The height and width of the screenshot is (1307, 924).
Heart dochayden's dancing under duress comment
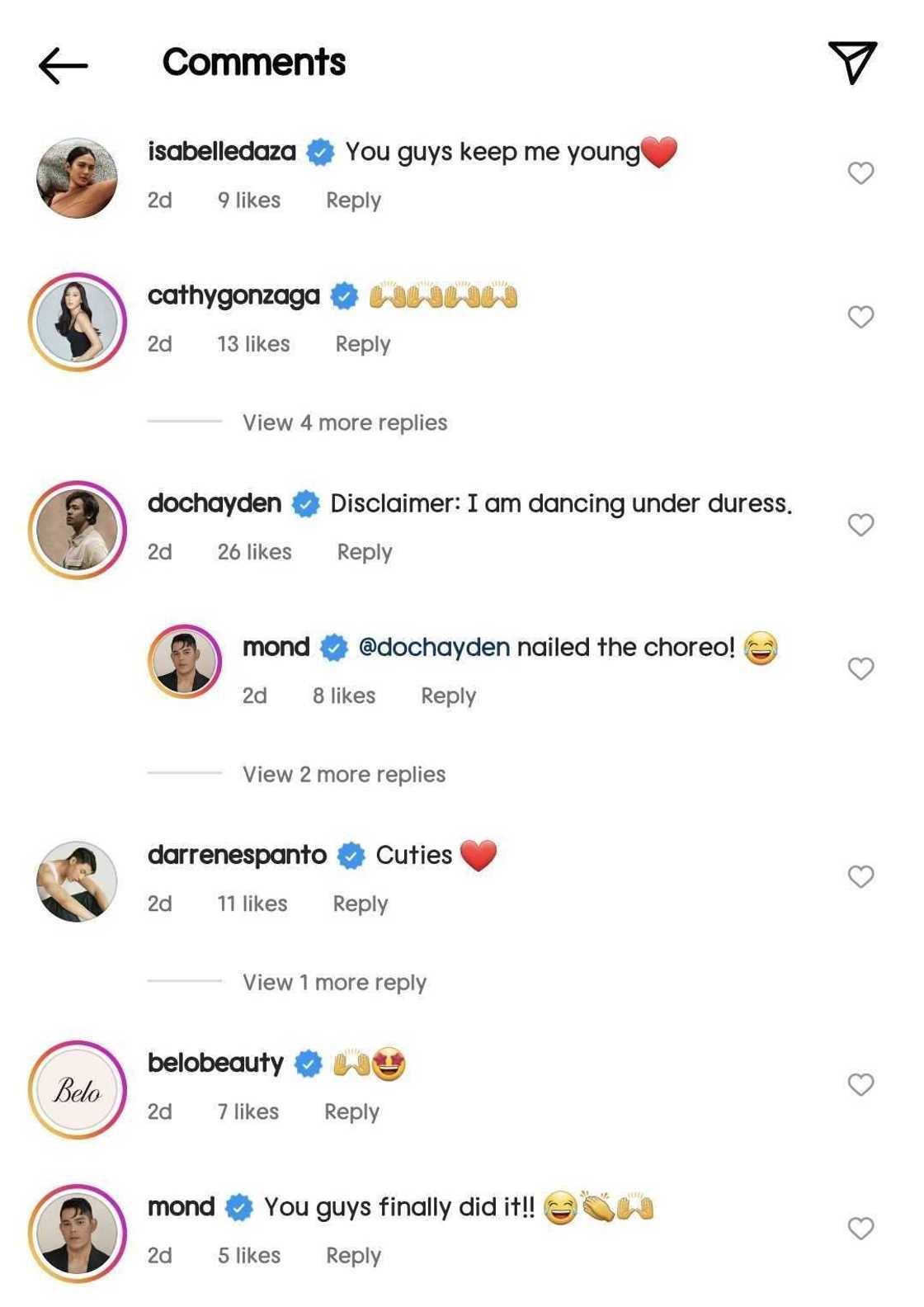[860, 525]
